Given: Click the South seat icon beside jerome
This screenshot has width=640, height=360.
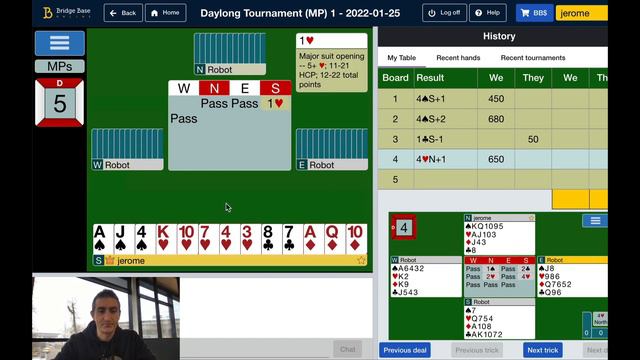Looking at the screenshot, I should tap(98, 260).
